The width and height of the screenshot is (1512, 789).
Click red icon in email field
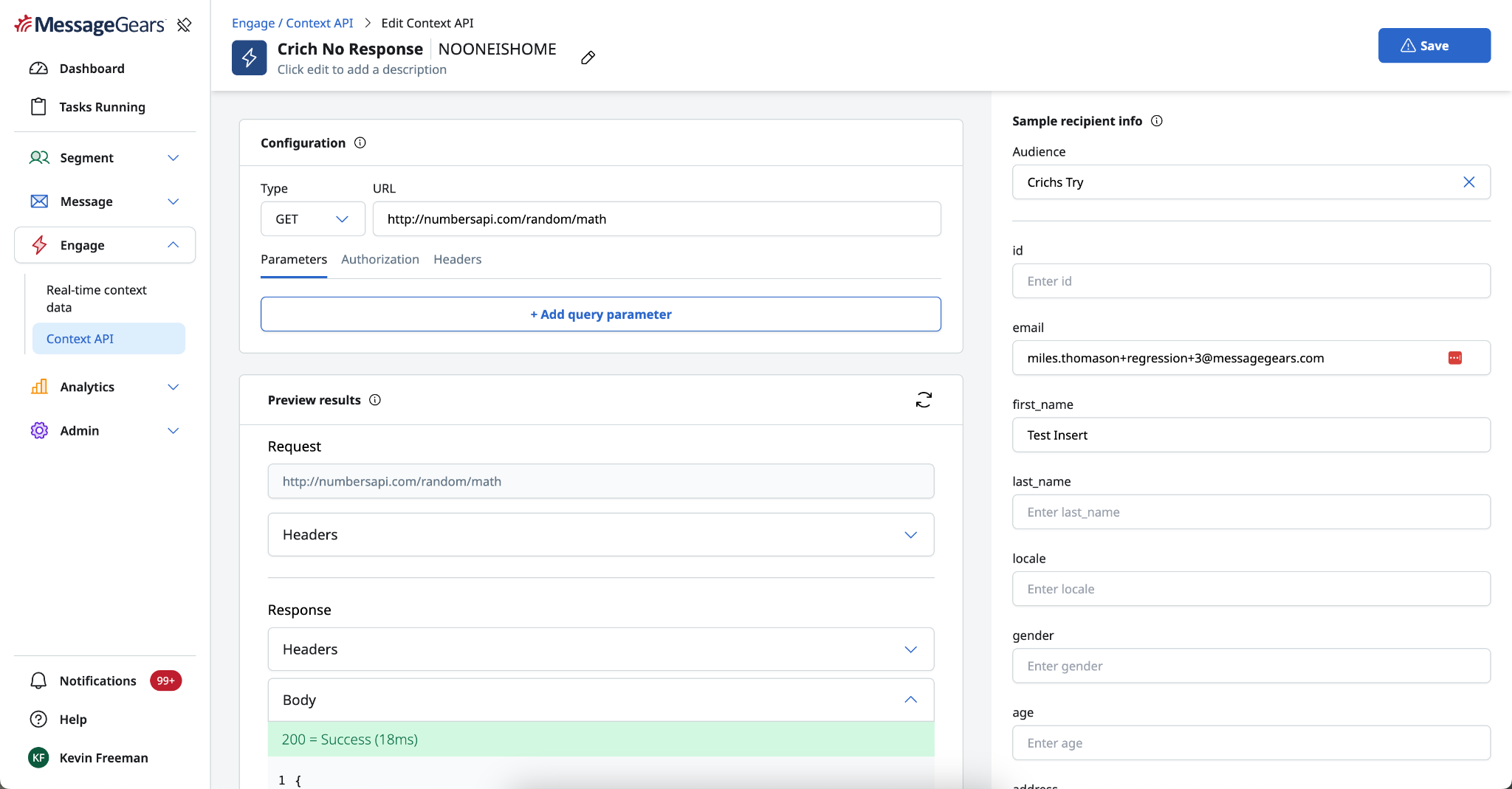pyautogui.click(x=1455, y=358)
